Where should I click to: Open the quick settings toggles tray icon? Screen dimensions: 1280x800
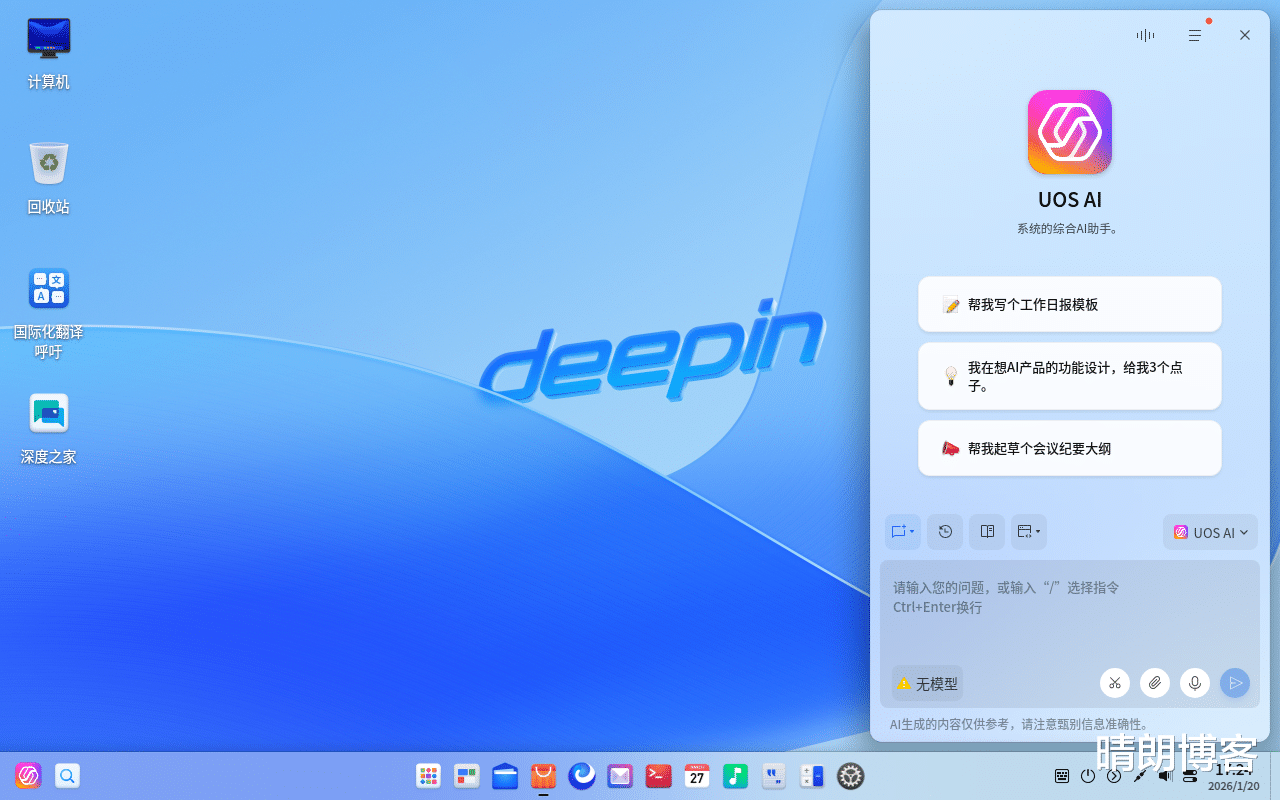coord(1190,776)
